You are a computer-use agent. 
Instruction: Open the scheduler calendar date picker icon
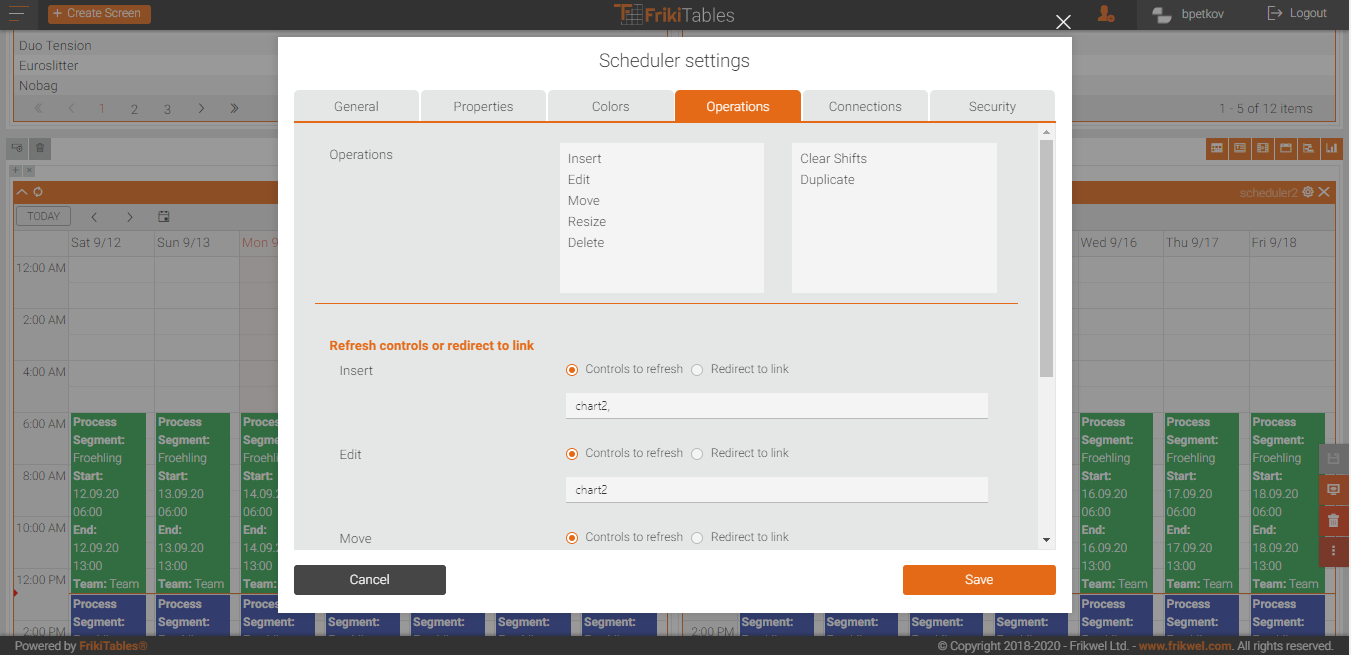(x=164, y=217)
